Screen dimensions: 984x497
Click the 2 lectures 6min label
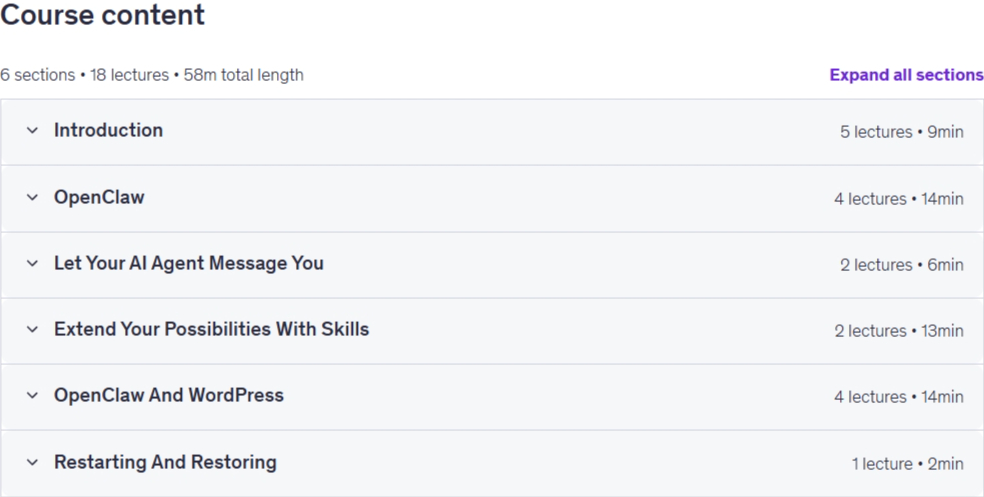pyautogui.click(x=902, y=265)
